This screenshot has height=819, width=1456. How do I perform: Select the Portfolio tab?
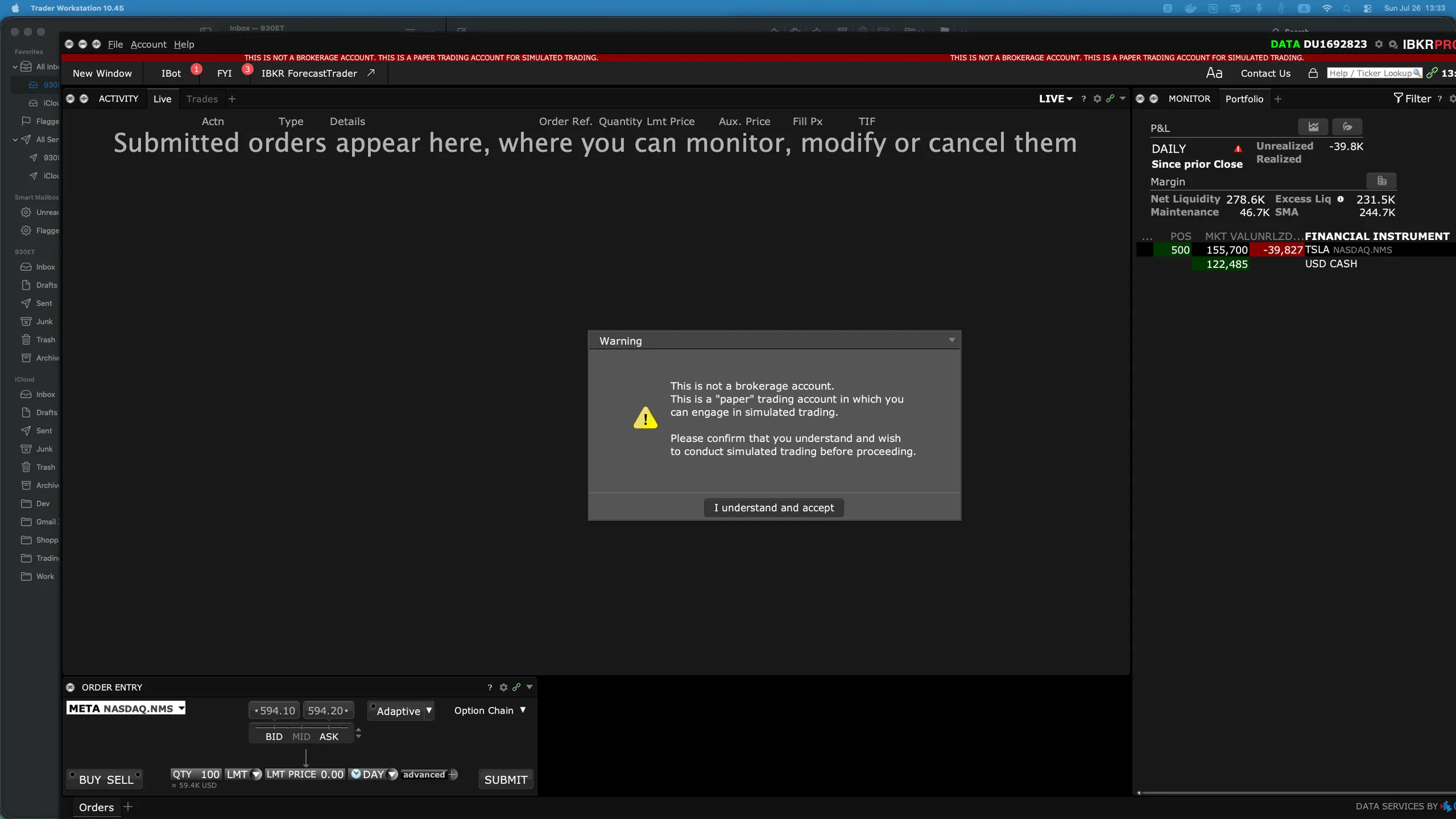click(x=1244, y=99)
